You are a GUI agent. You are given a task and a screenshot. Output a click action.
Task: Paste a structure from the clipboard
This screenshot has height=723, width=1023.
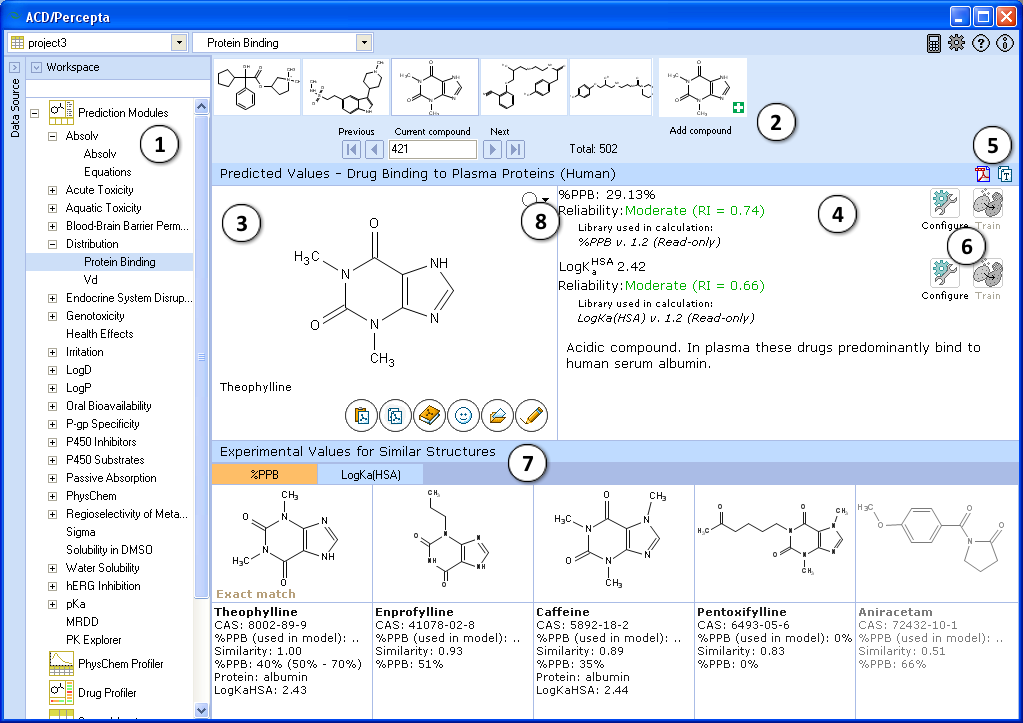coord(361,416)
